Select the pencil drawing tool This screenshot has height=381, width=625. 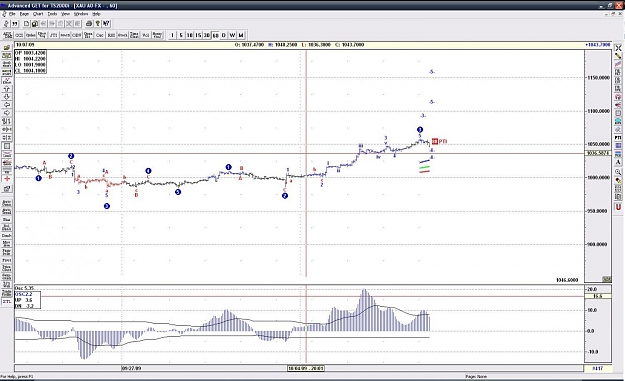(618, 56)
